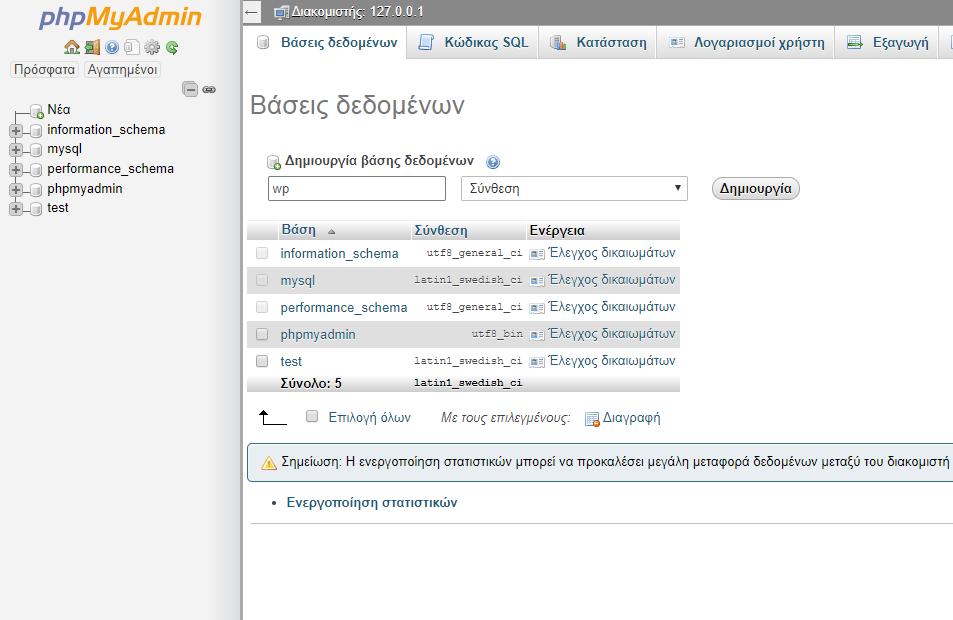
Task: Click privileges icon in phpmyadmin row
Action: (537, 335)
